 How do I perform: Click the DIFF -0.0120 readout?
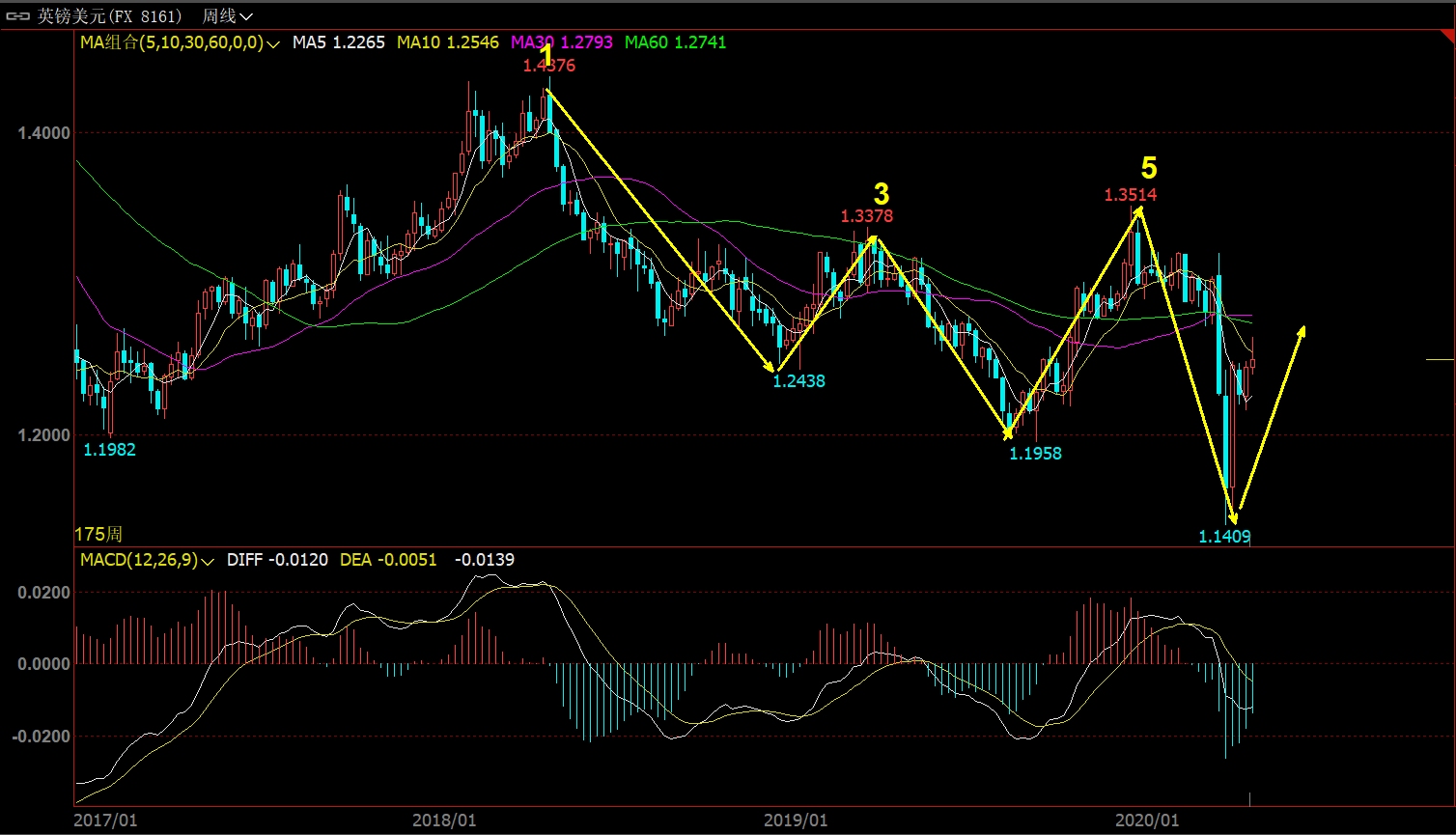click(277, 560)
